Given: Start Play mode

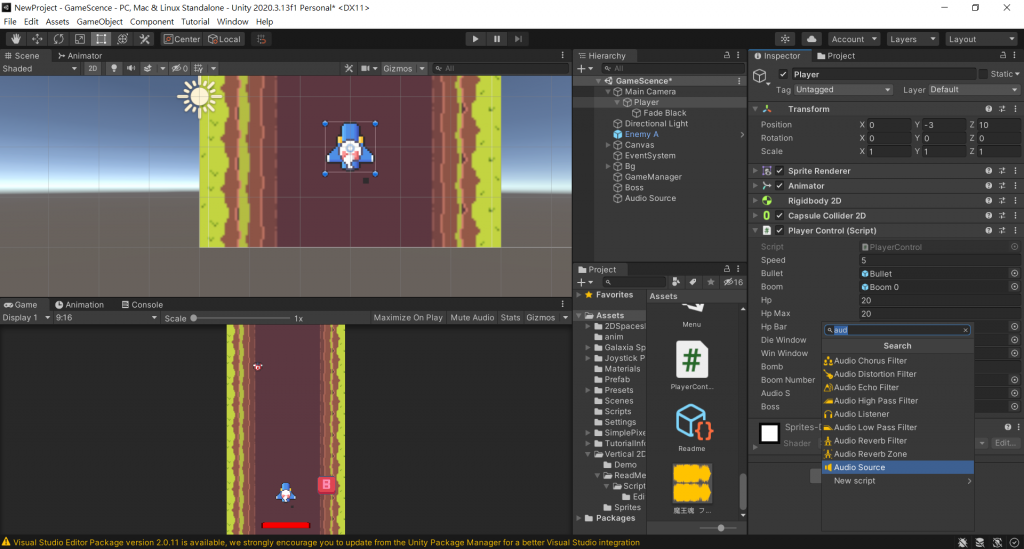Looking at the screenshot, I should pos(475,39).
